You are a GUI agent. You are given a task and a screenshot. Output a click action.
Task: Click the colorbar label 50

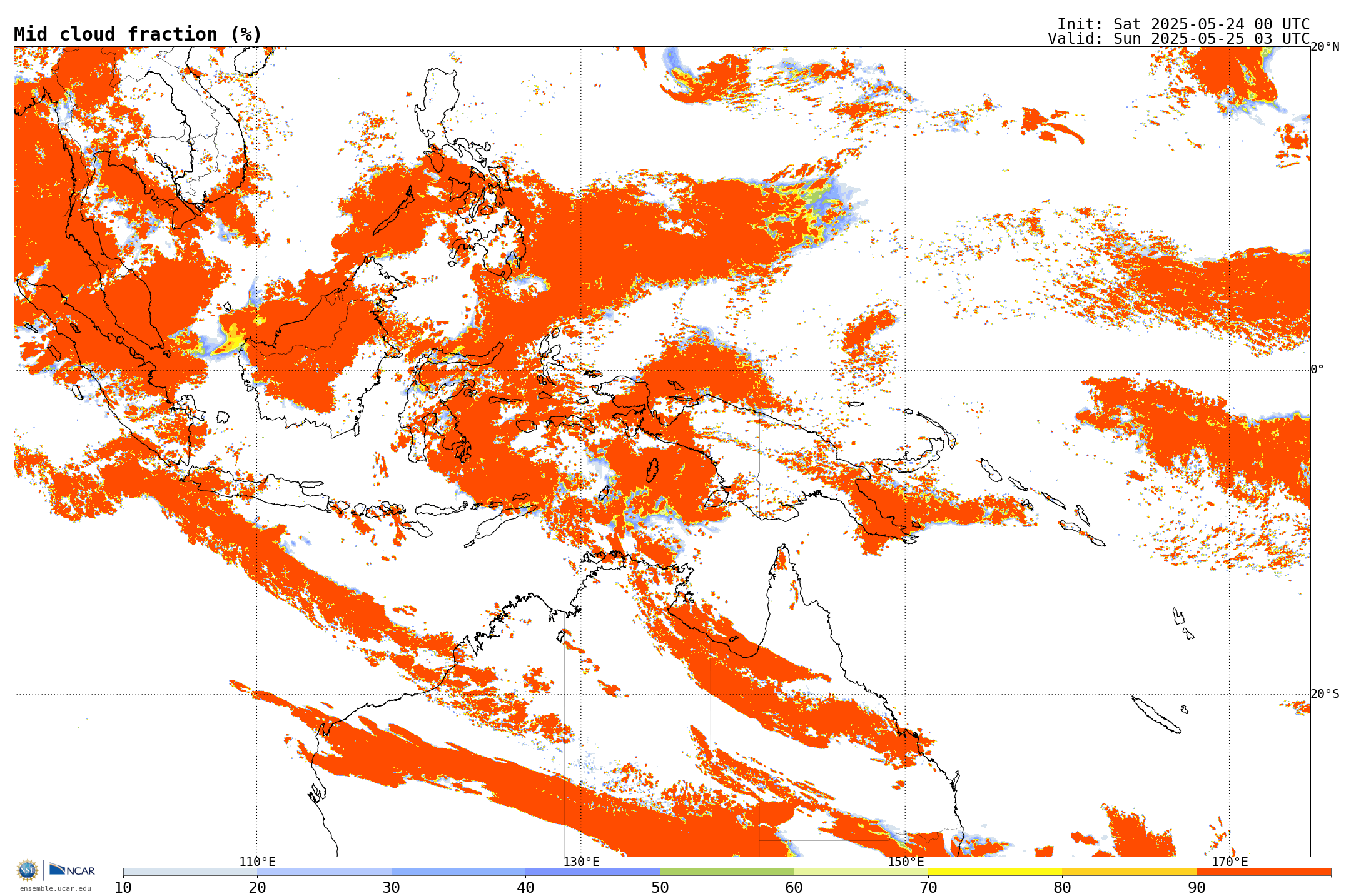tap(660, 887)
